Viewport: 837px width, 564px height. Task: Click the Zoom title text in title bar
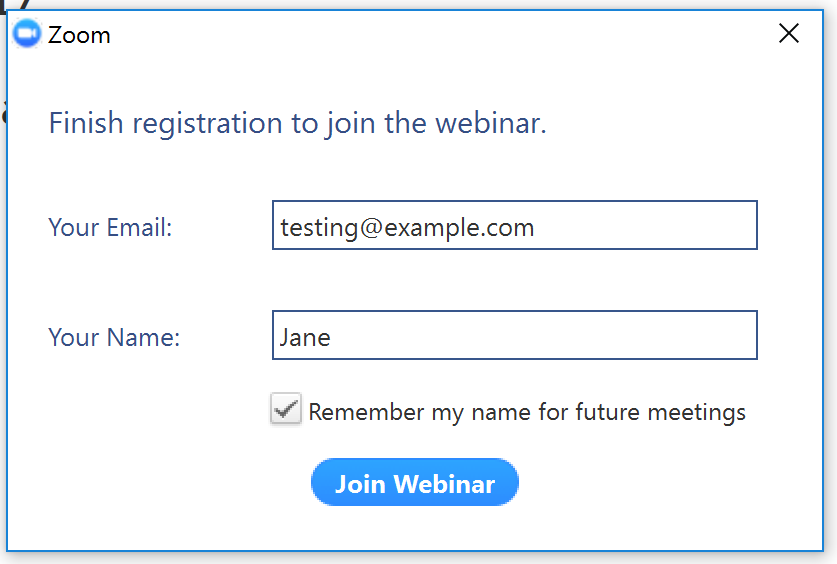79,36
